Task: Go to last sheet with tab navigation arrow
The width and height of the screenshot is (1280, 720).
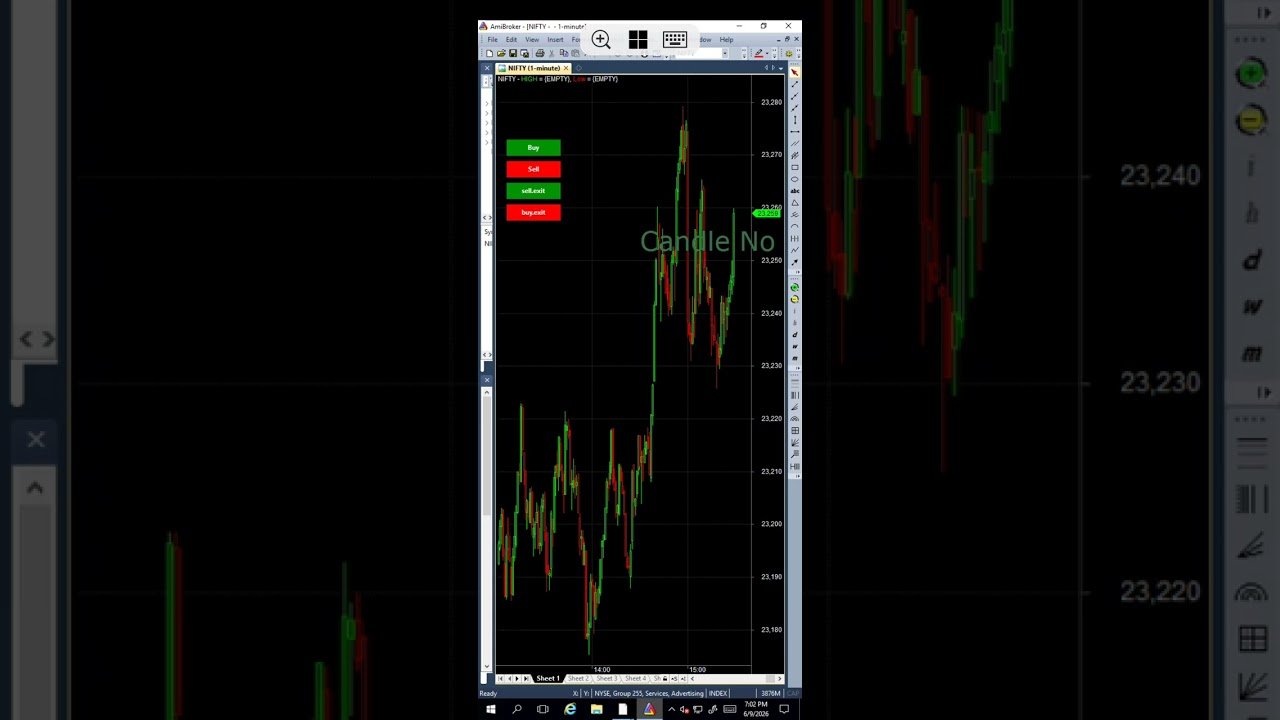Action: click(x=526, y=679)
